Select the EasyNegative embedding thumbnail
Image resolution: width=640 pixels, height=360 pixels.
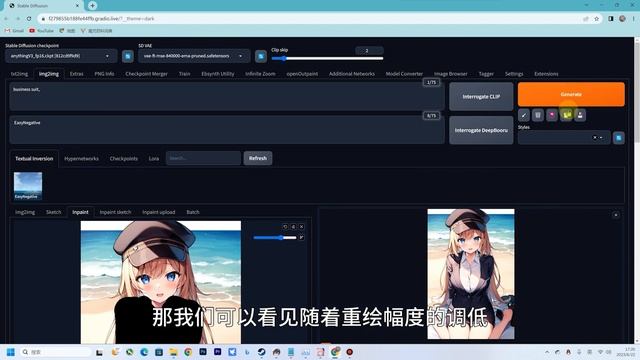pyautogui.click(x=28, y=186)
